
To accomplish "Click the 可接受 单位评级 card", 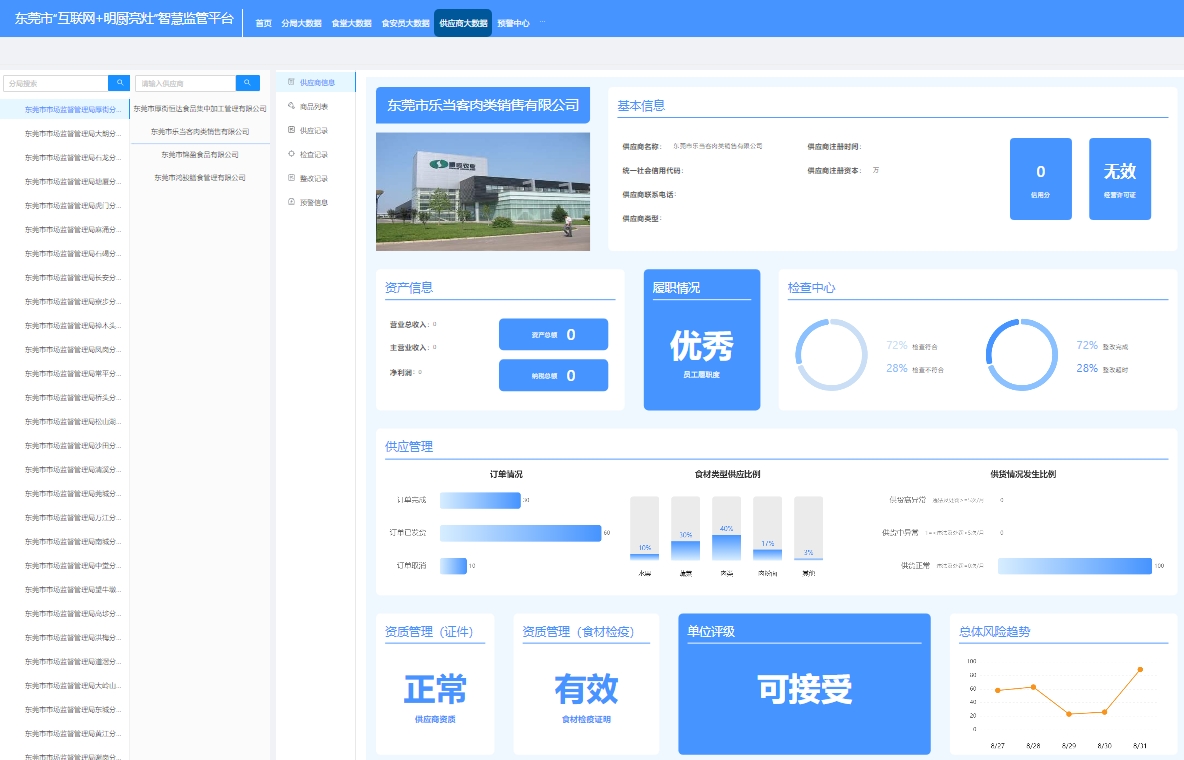I will click(804, 684).
